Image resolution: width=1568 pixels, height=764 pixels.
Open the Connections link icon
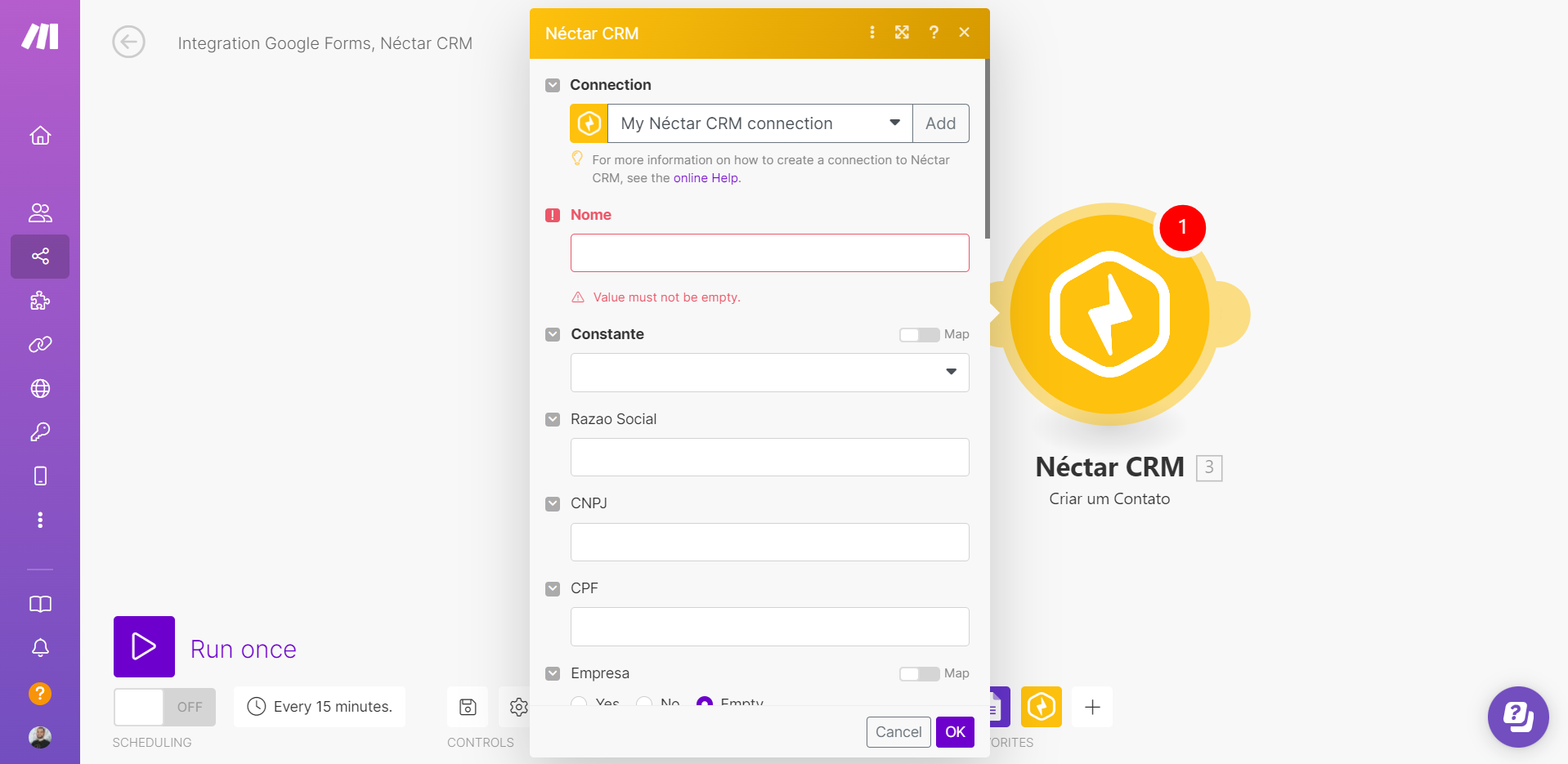coord(40,345)
